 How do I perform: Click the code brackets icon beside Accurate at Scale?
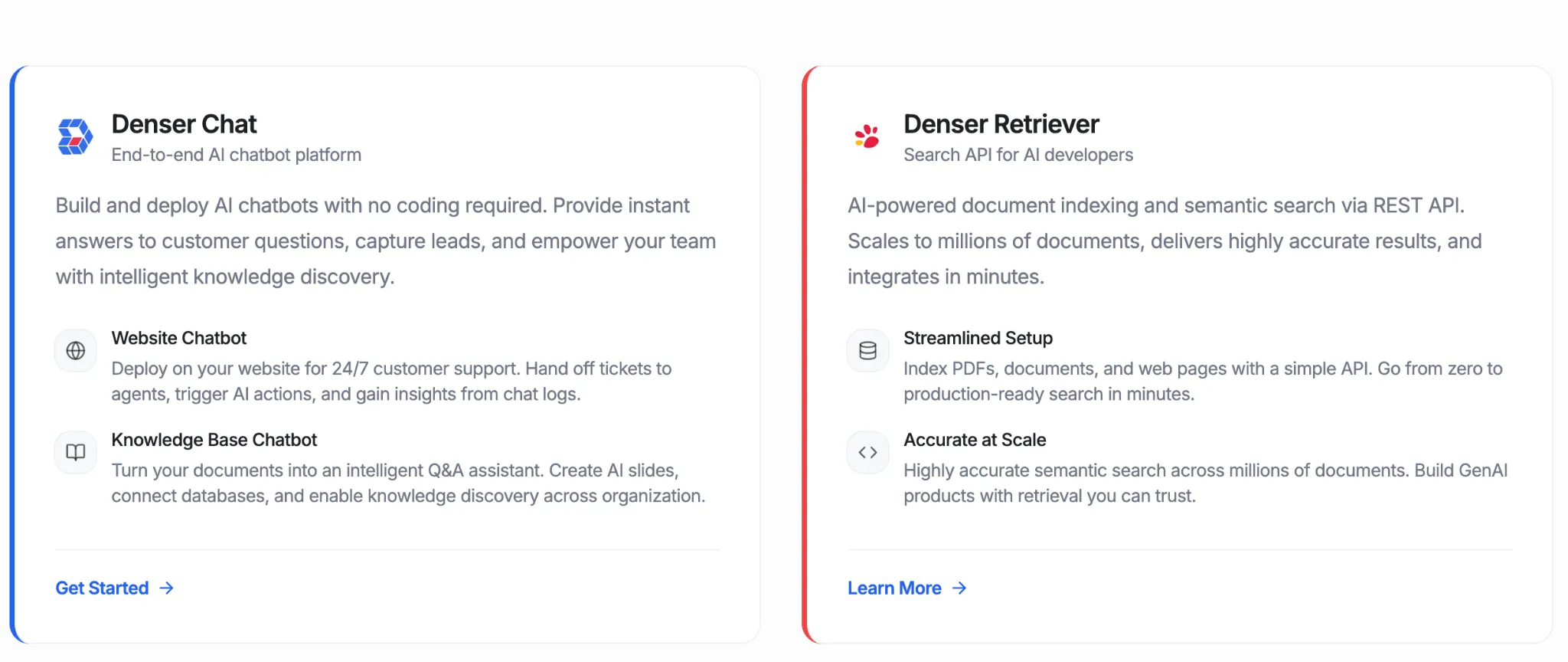tap(867, 452)
